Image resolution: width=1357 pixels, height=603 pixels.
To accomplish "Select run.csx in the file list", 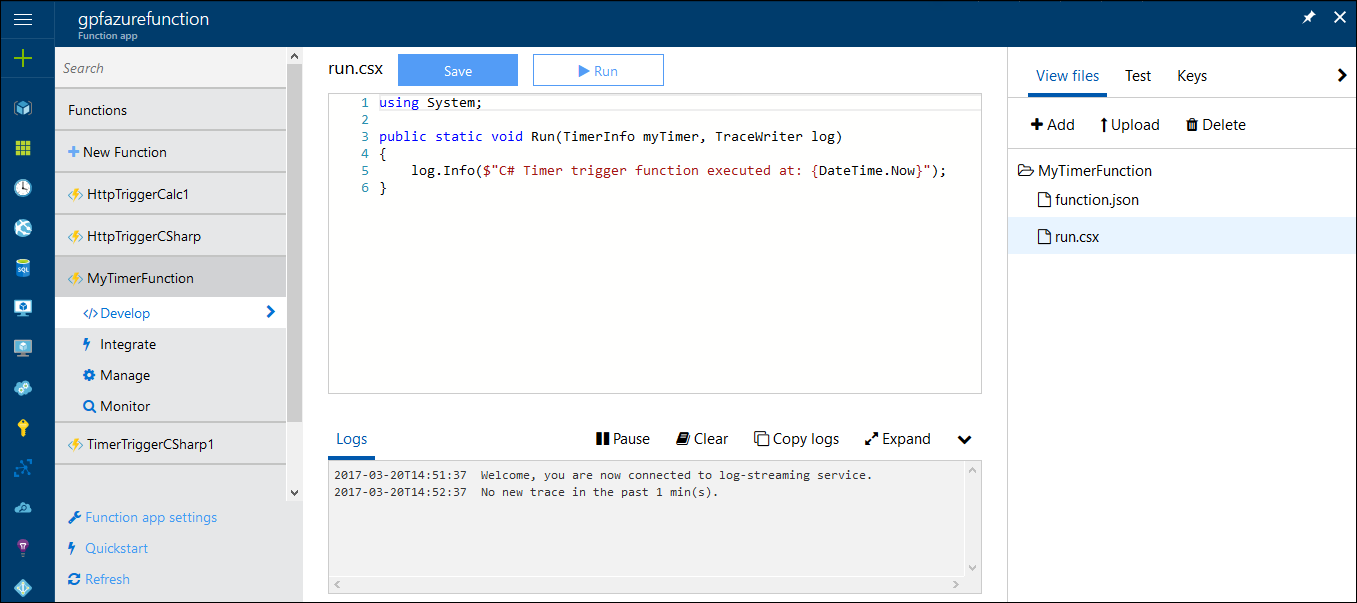I will (1182, 237).
